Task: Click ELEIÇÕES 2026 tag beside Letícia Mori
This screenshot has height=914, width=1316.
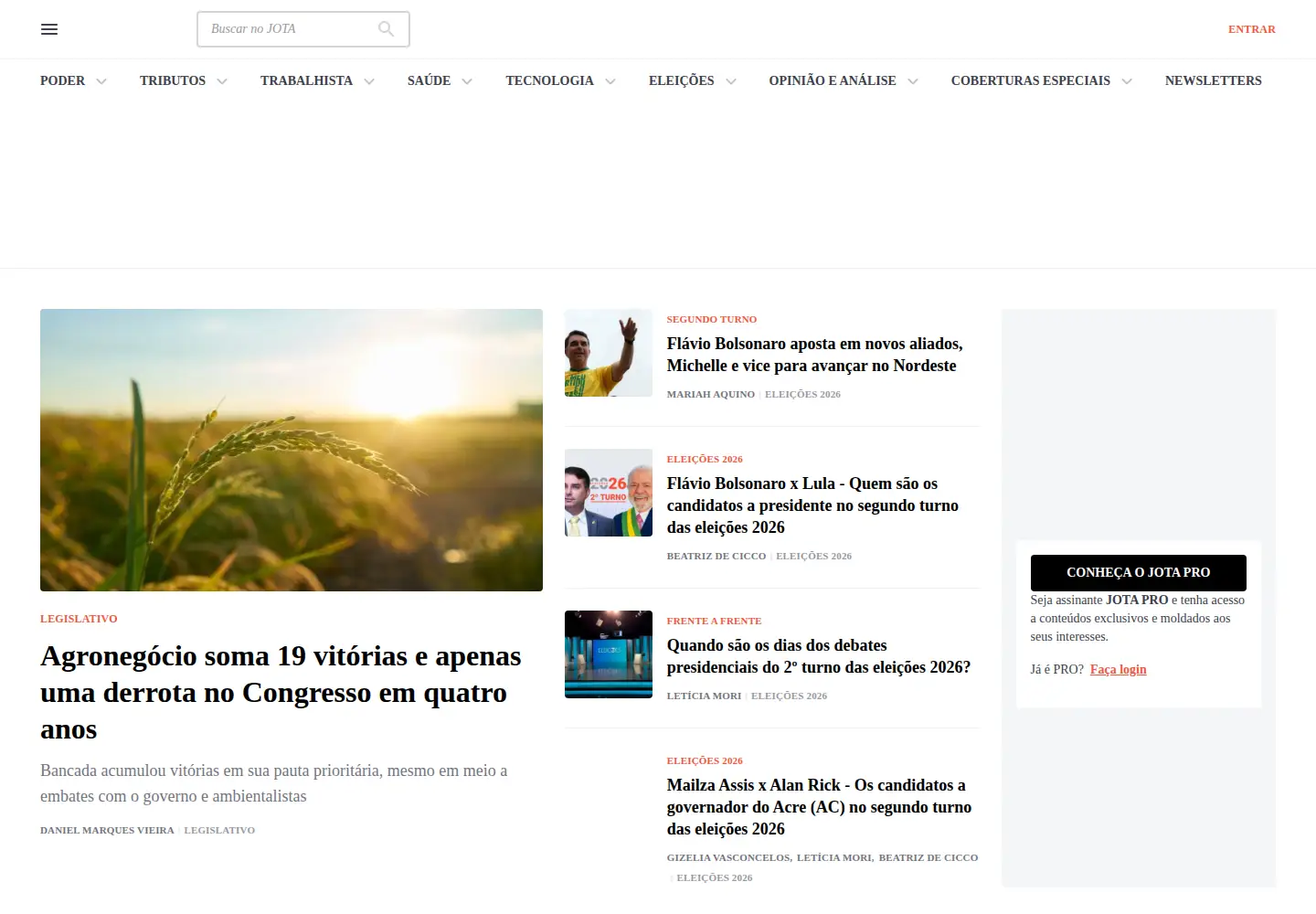Action: pyautogui.click(x=789, y=696)
